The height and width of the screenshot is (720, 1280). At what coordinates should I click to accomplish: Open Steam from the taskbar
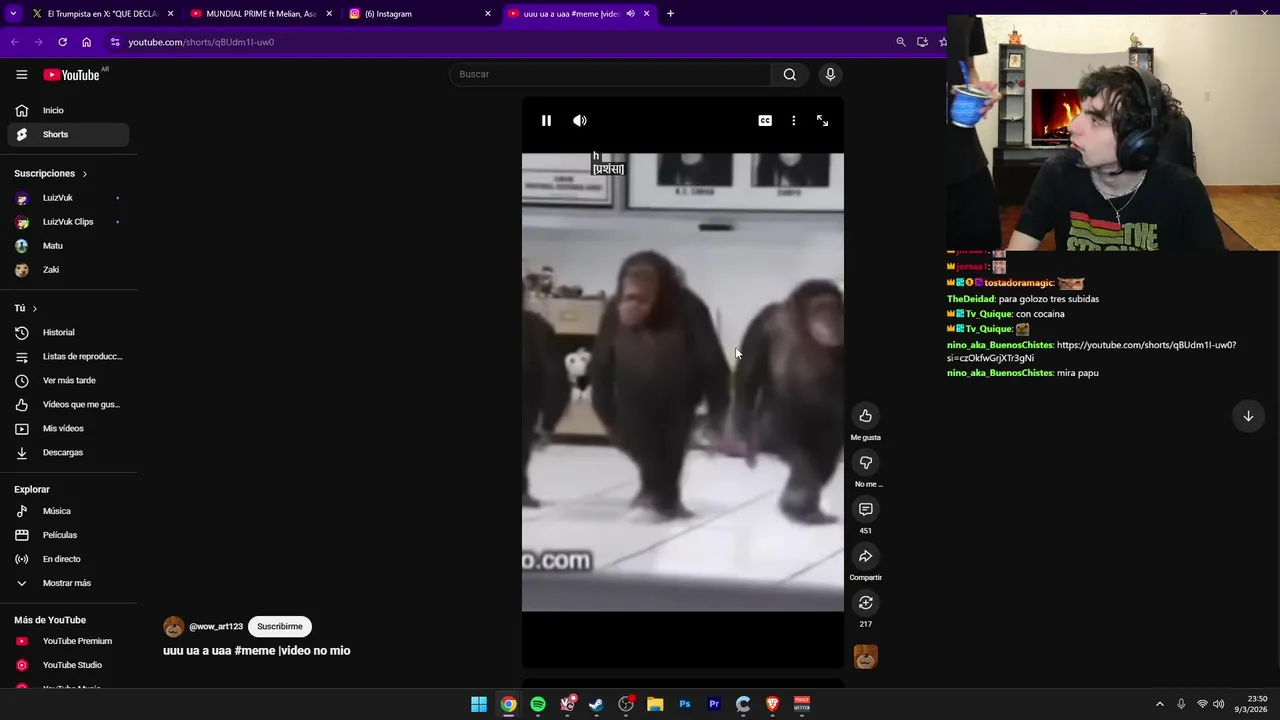[x=596, y=704]
